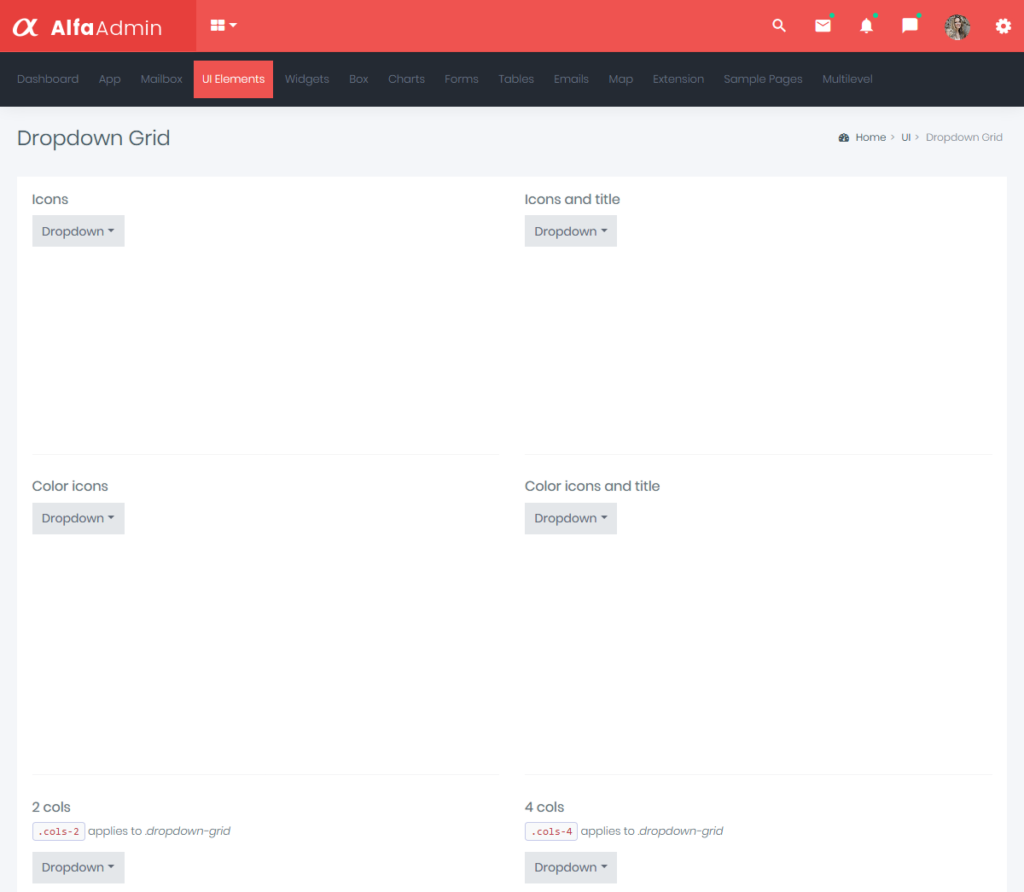1024x892 pixels.
Task: Open the mail envelope icon
Action: 822,26
